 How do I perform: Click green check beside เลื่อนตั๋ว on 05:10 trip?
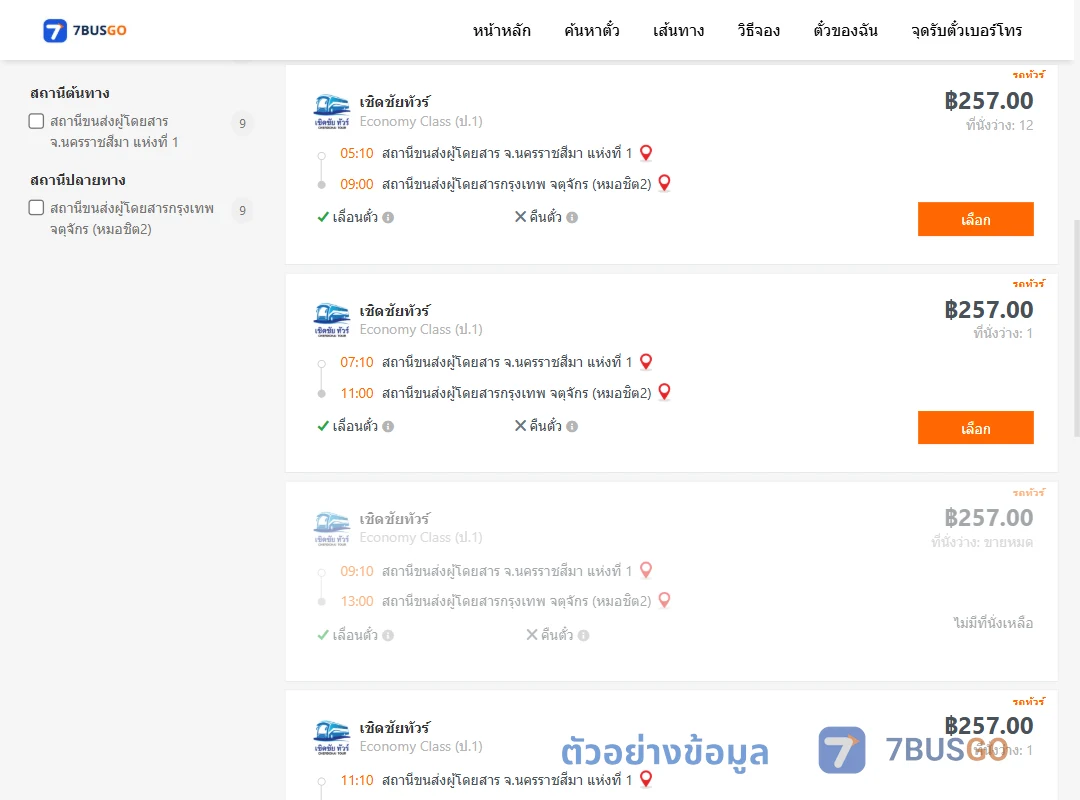coord(323,217)
